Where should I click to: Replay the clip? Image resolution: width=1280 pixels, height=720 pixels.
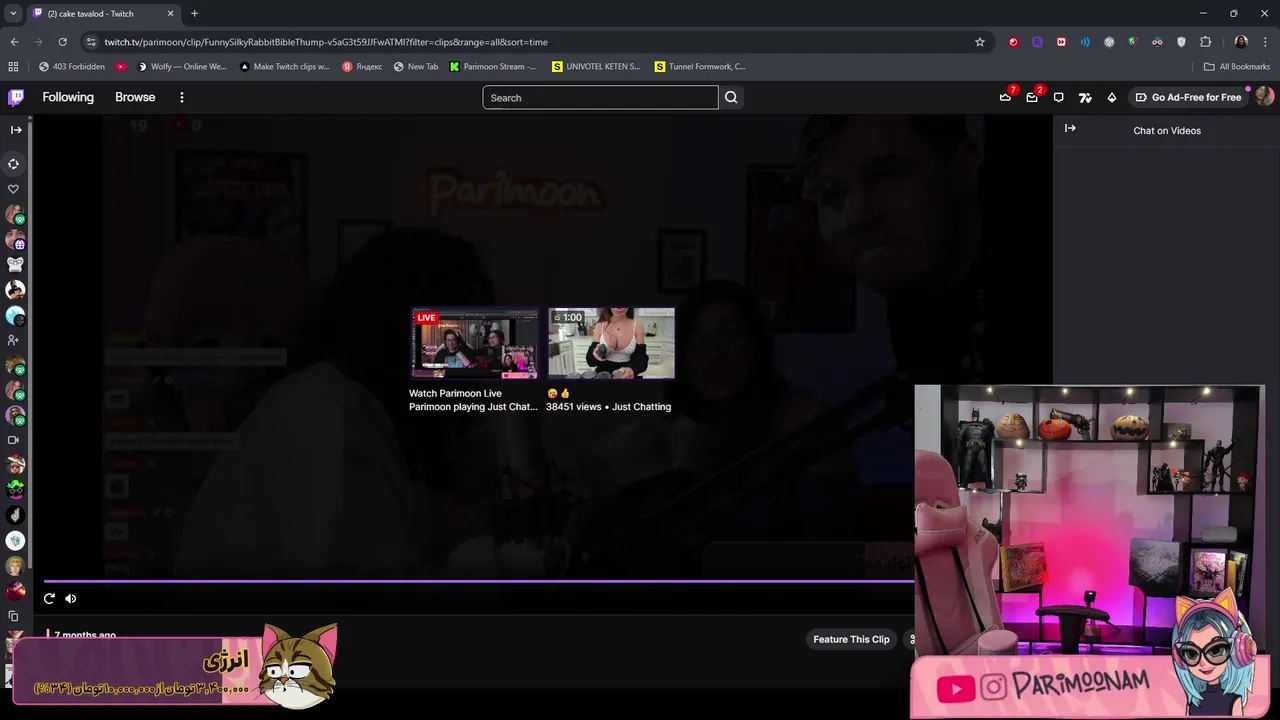[x=49, y=598]
